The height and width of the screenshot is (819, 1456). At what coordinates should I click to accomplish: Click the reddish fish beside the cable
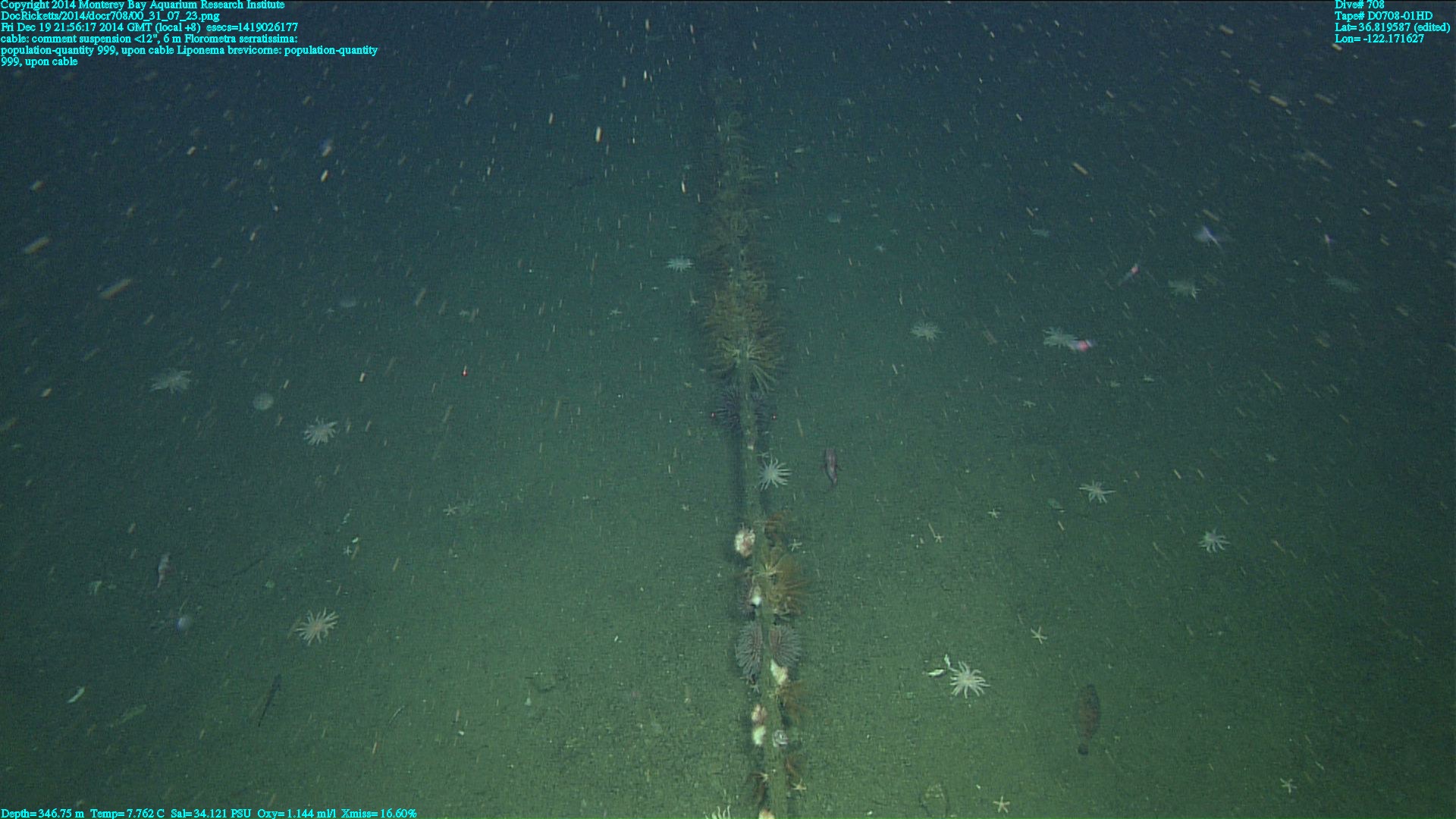[x=831, y=465]
